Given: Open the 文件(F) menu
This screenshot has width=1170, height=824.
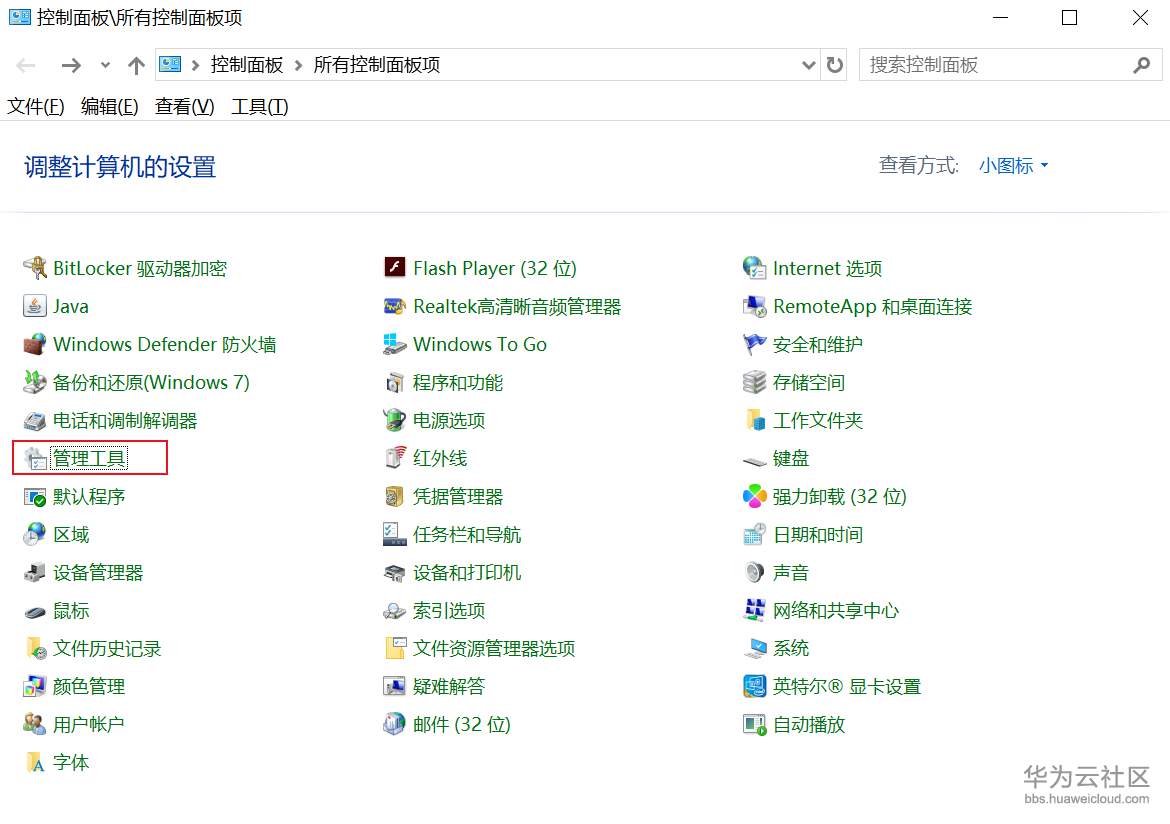Looking at the screenshot, I should point(35,107).
